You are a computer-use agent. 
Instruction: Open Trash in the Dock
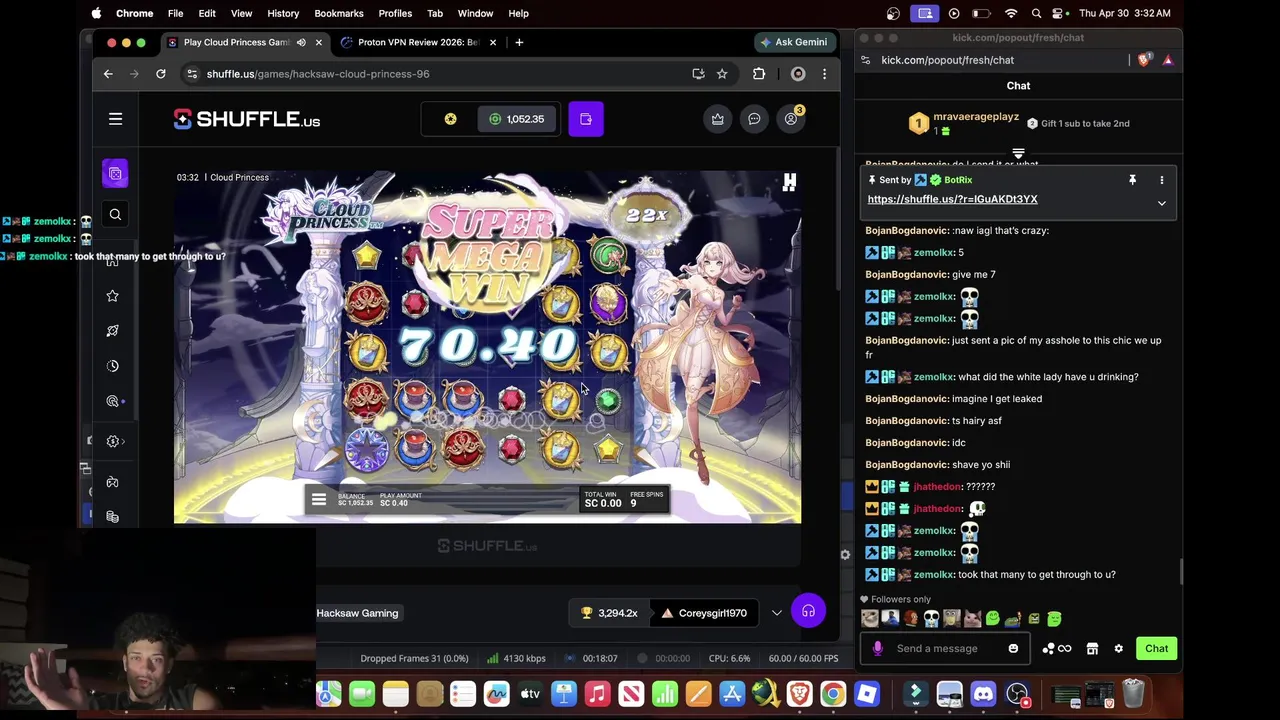click(1133, 694)
